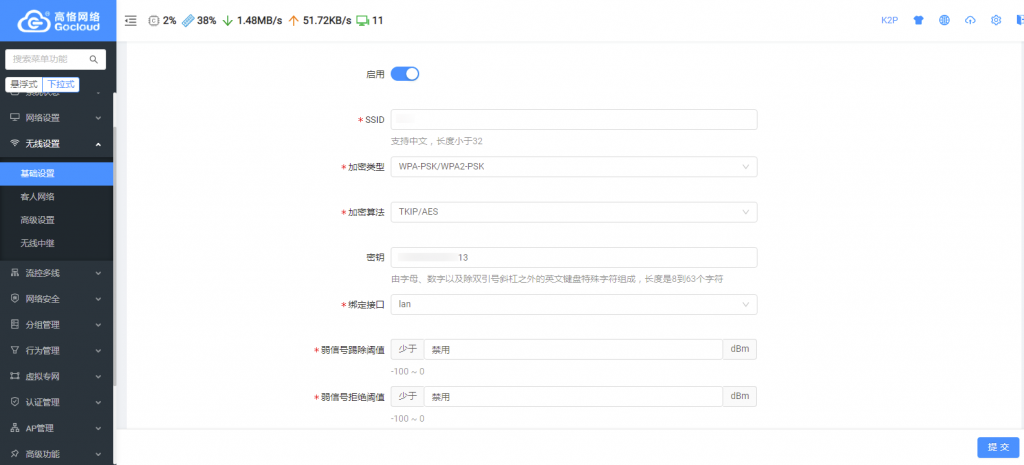Image resolution: width=1024 pixels, height=465 pixels.
Task: Click the Gocloud logo
Action: coord(58,20)
